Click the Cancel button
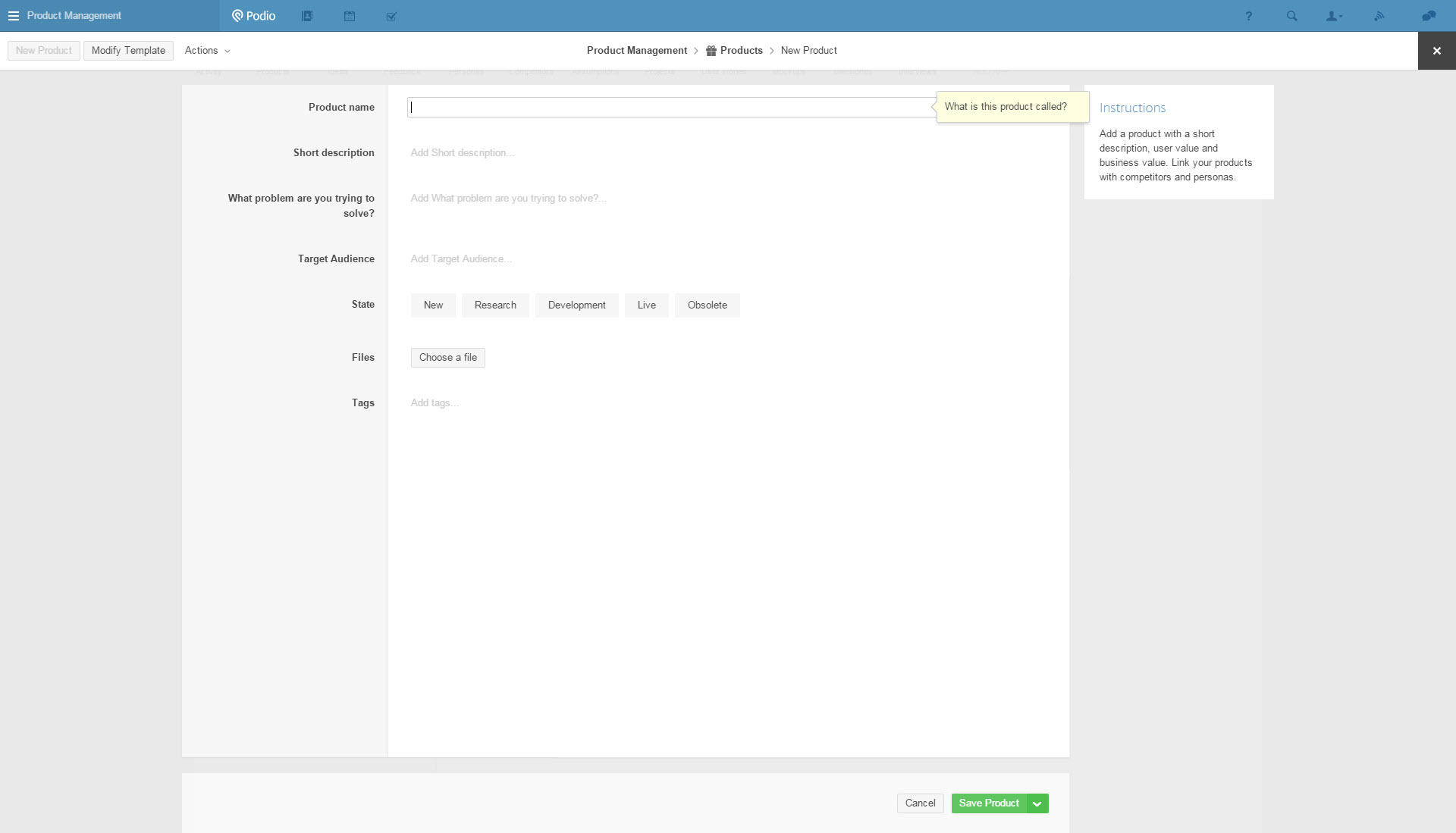 pos(920,803)
